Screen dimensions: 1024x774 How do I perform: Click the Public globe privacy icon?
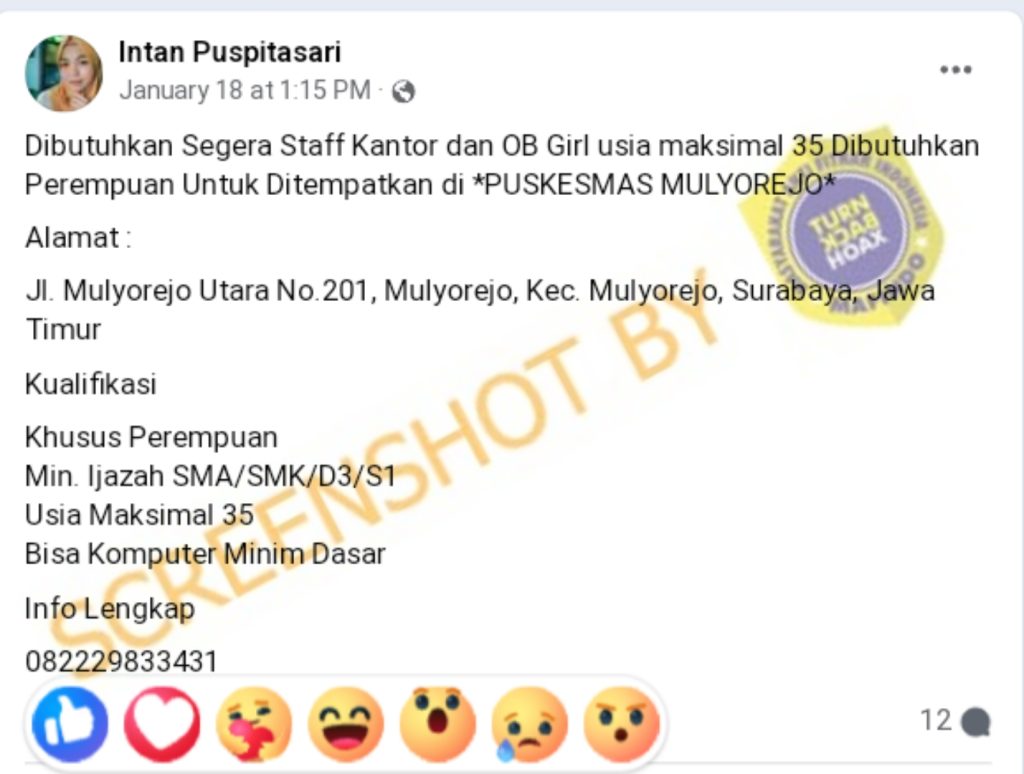[403, 91]
